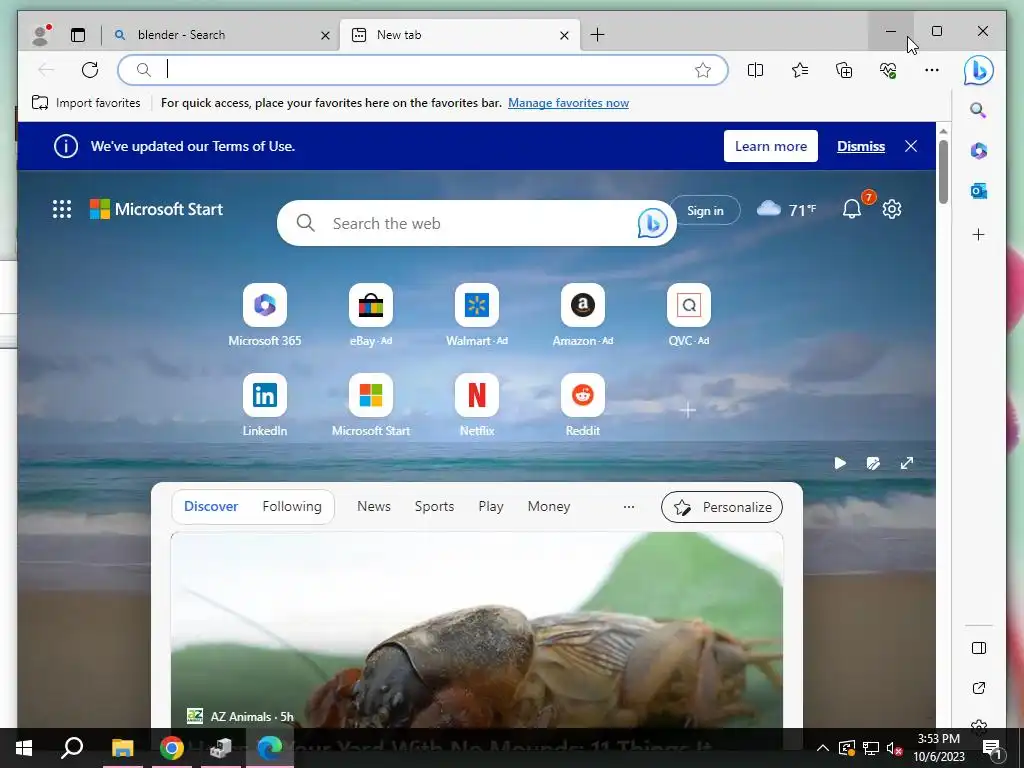Close the Terms of Use banner X
The image size is (1024, 768).
pyautogui.click(x=911, y=146)
